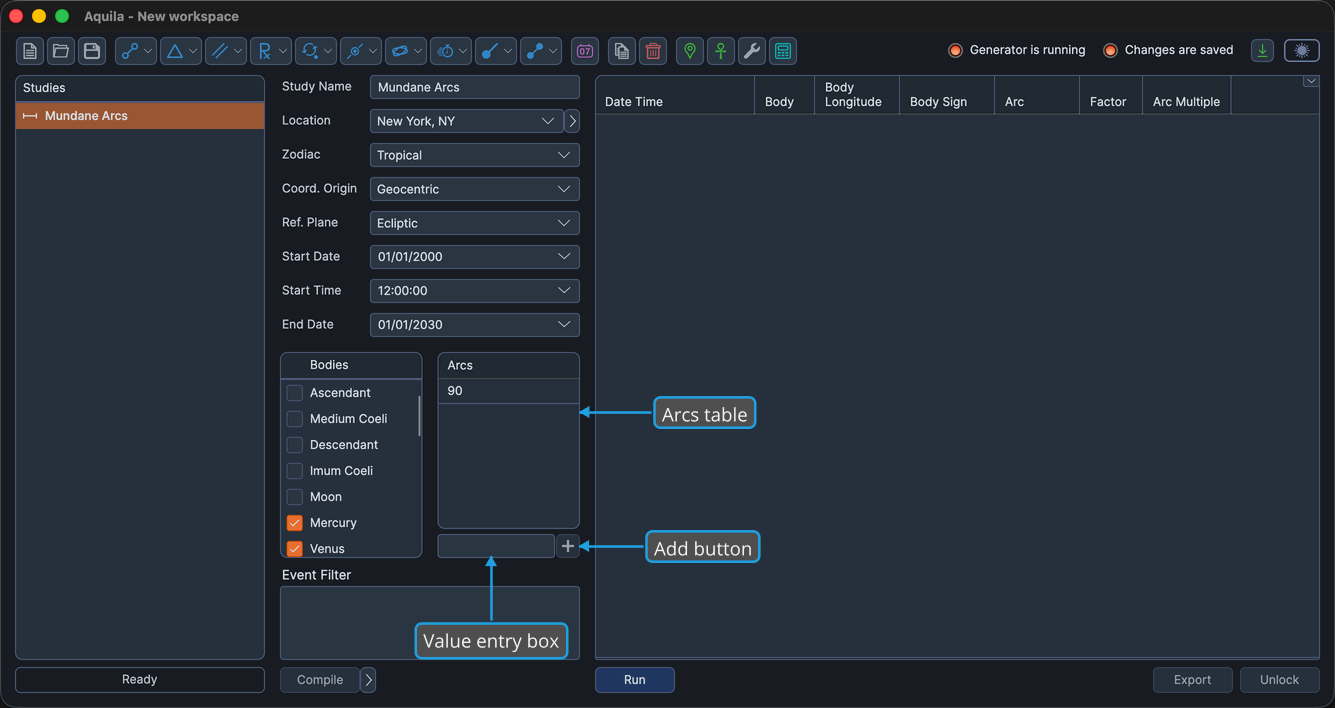The width and height of the screenshot is (1335, 708).
Task: Click the Export button
Action: click(1193, 680)
